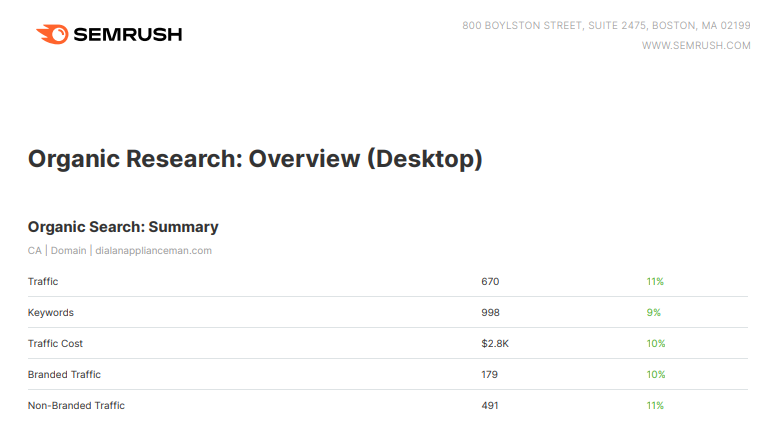Click the Organic Search: Summary heading

123,227
